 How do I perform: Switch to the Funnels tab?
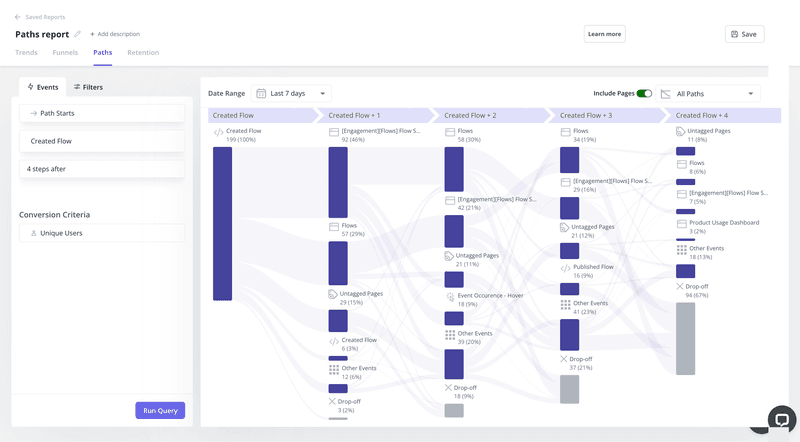66,52
